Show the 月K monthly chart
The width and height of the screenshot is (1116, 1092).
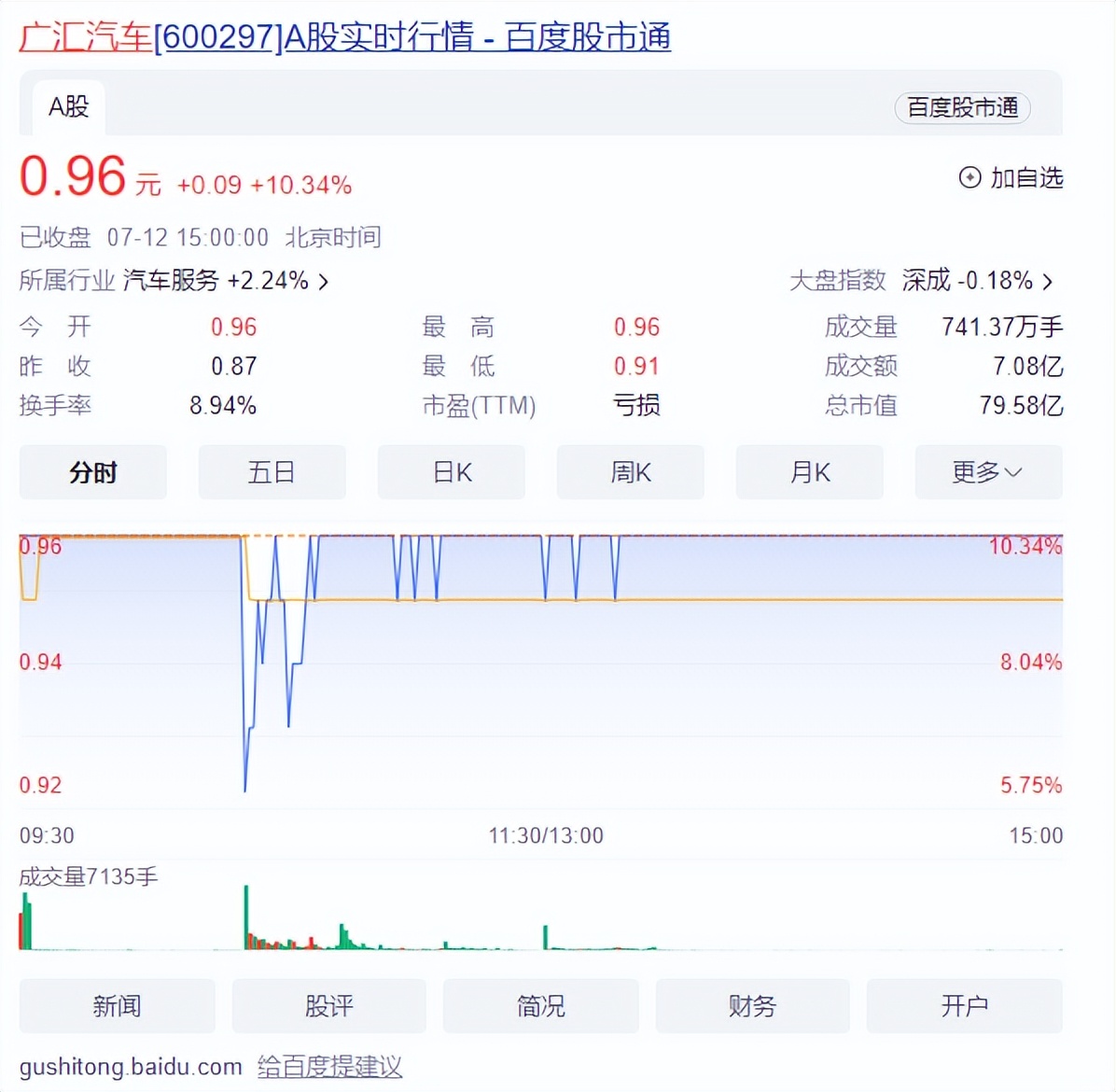(810, 472)
